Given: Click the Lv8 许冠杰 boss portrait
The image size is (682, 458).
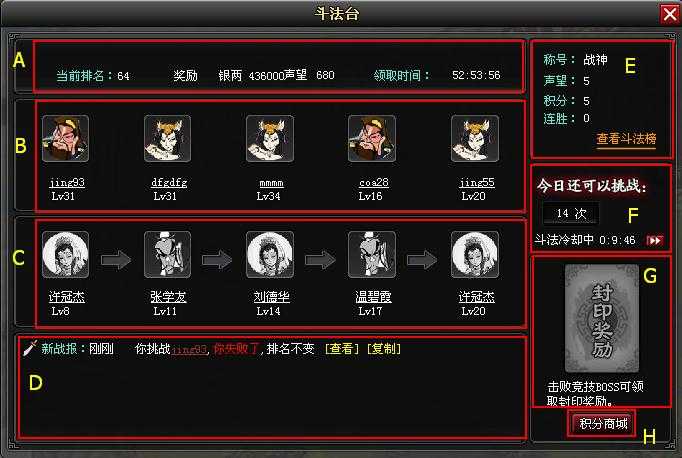Looking at the screenshot, I should [x=66, y=254].
